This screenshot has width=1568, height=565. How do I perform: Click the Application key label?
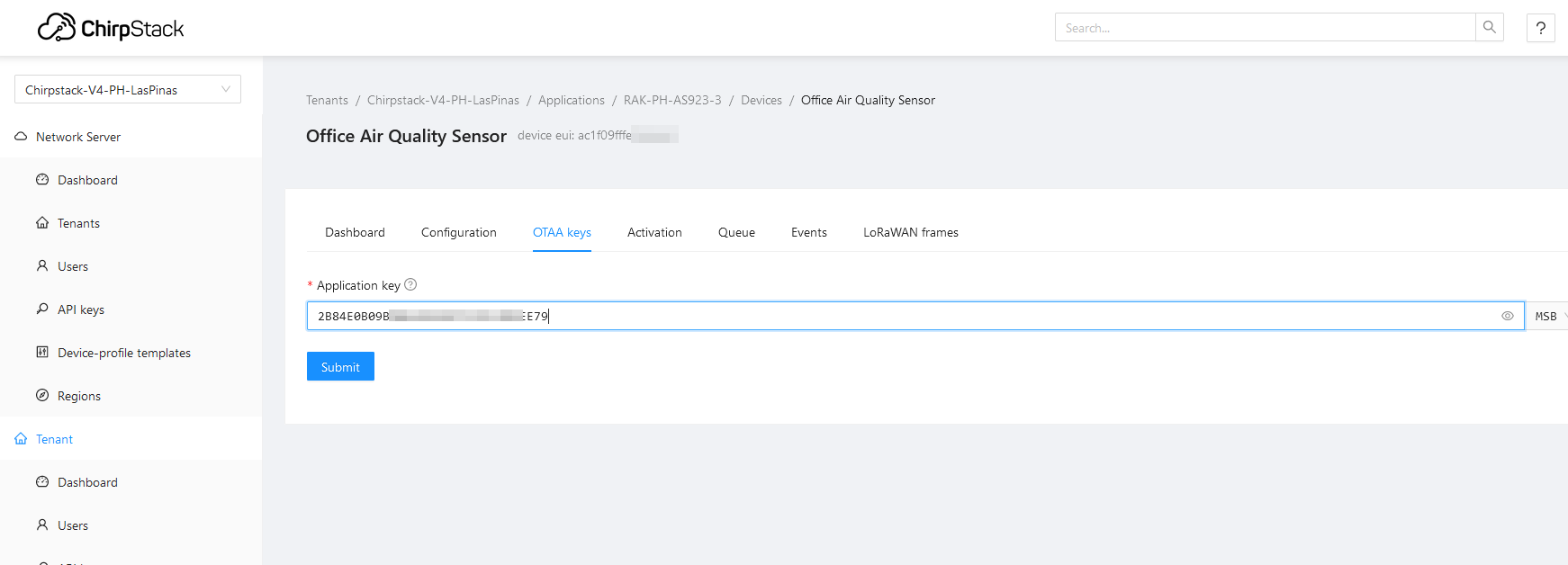[x=358, y=285]
